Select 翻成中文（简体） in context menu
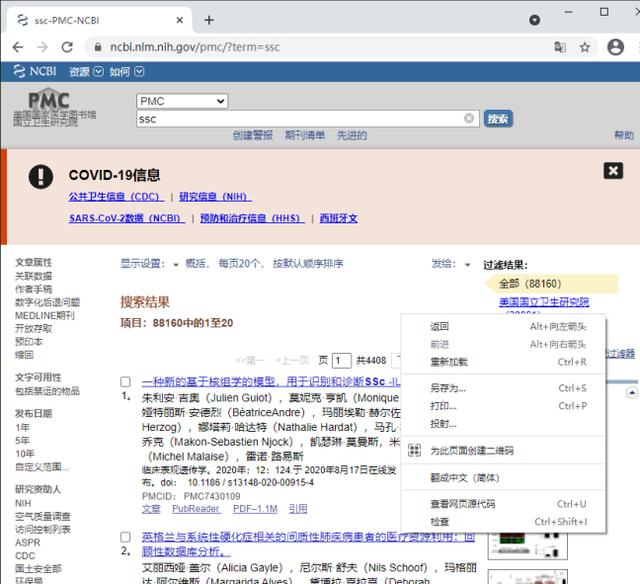 click(503, 477)
